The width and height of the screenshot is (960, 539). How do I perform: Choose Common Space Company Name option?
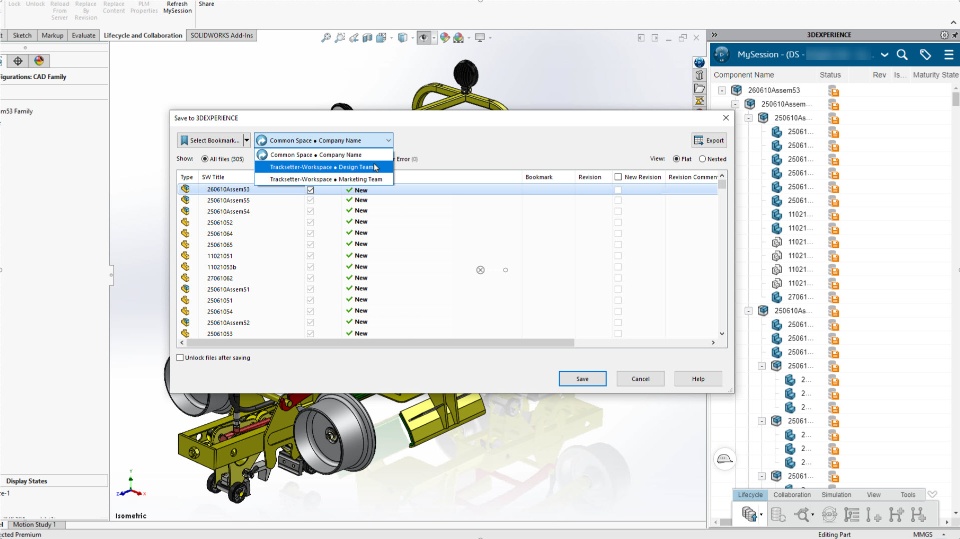pyautogui.click(x=324, y=155)
